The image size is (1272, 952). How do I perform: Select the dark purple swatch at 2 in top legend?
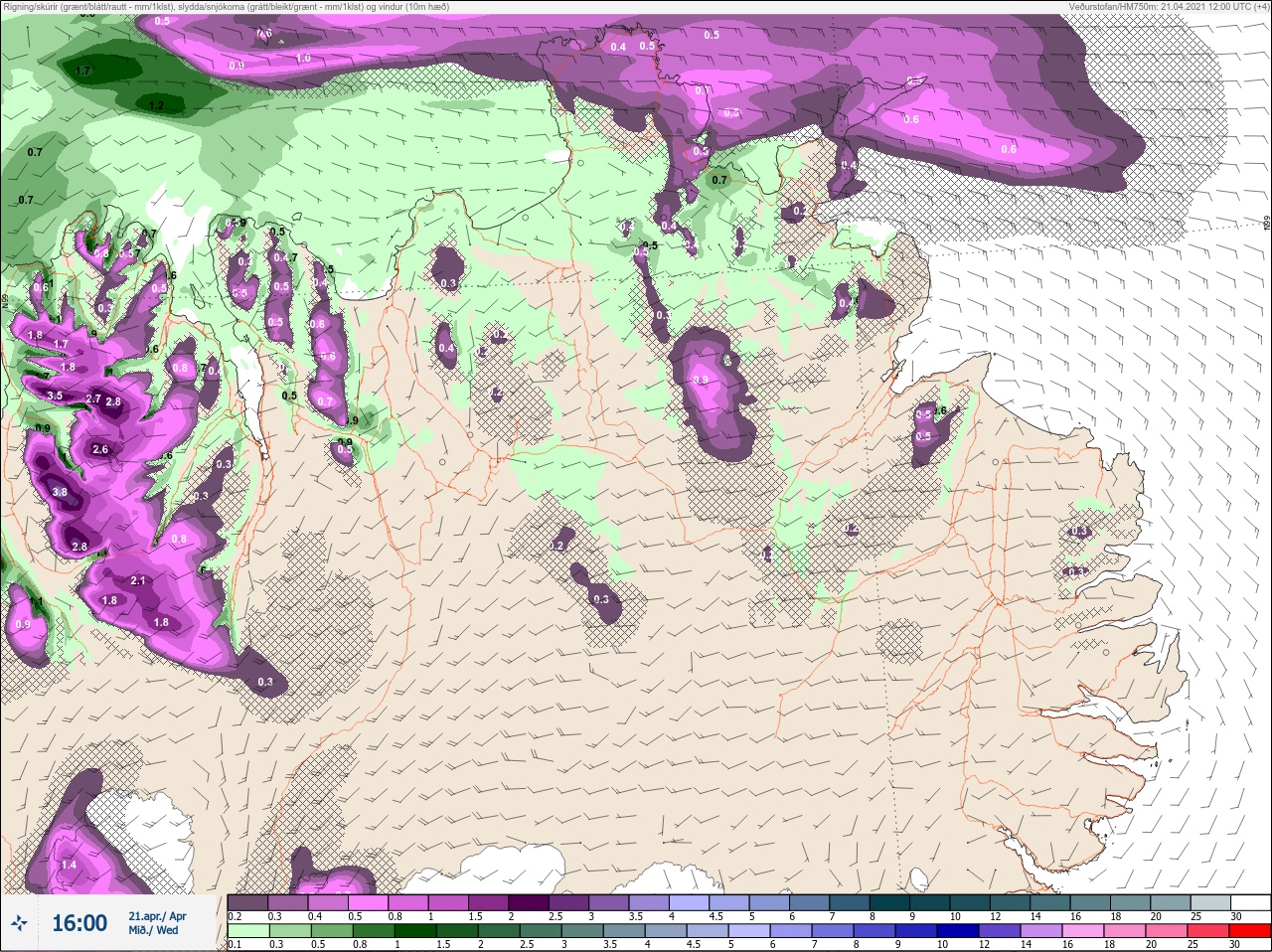(531, 901)
